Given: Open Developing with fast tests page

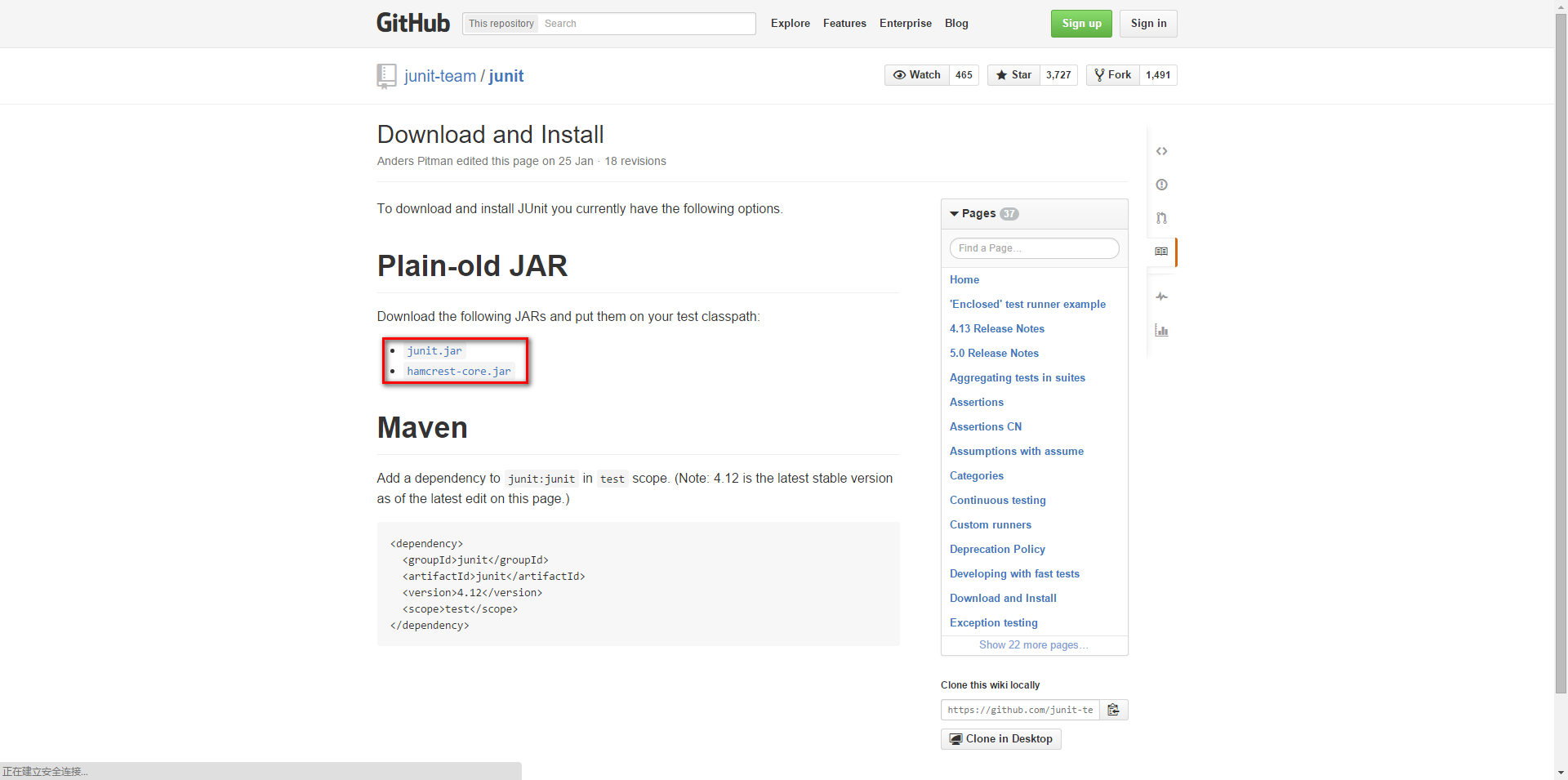Looking at the screenshot, I should 1014,573.
